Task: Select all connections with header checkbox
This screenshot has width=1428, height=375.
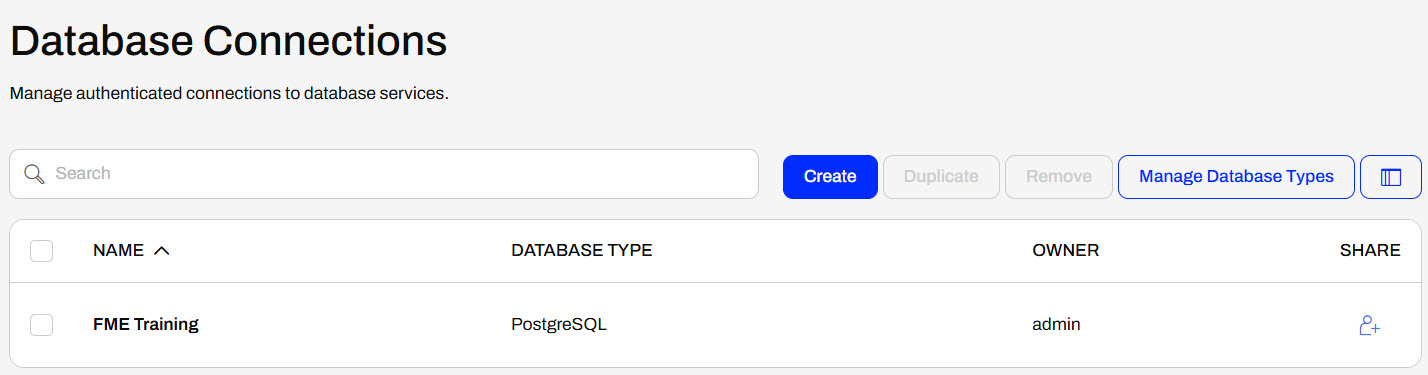Action: pos(41,251)
